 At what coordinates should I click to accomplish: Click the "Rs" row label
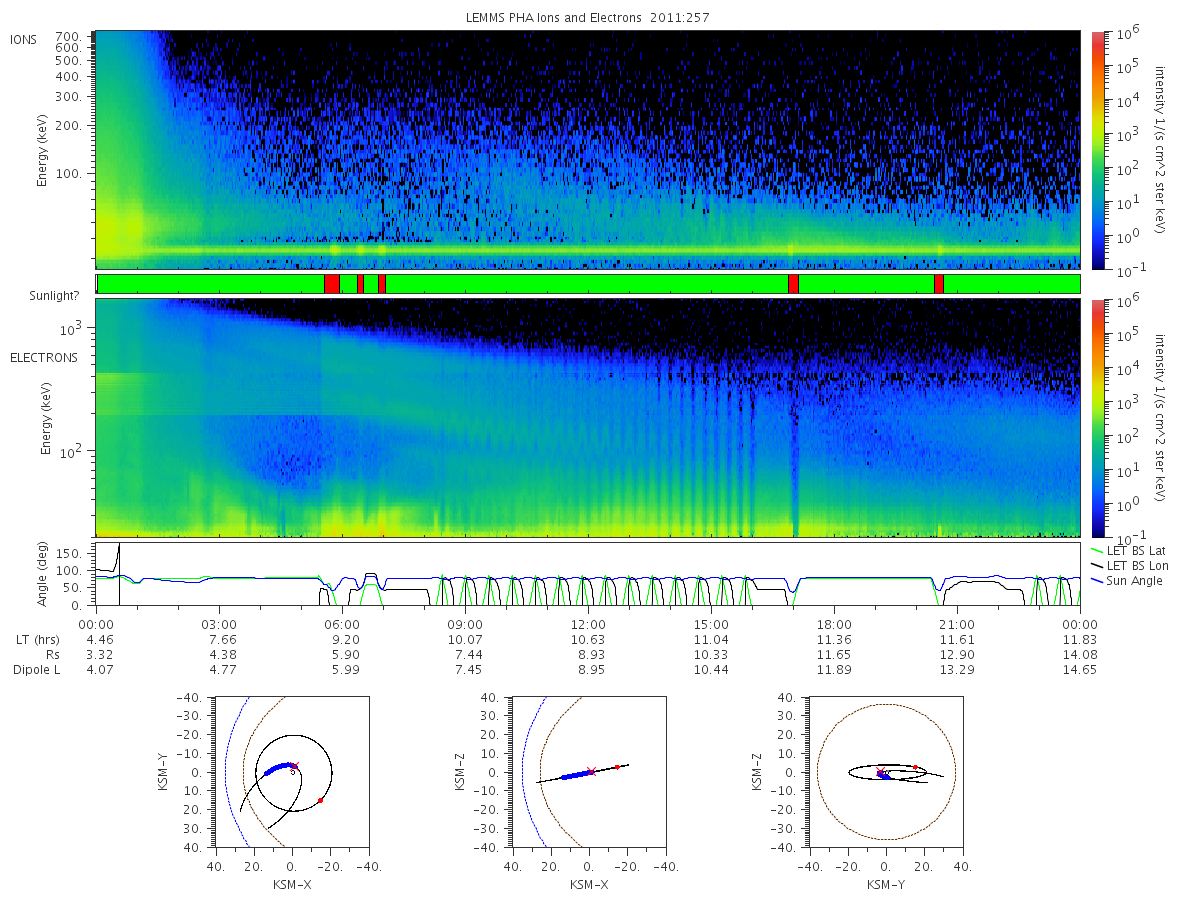pyautogui.click(x=51, y=655)
